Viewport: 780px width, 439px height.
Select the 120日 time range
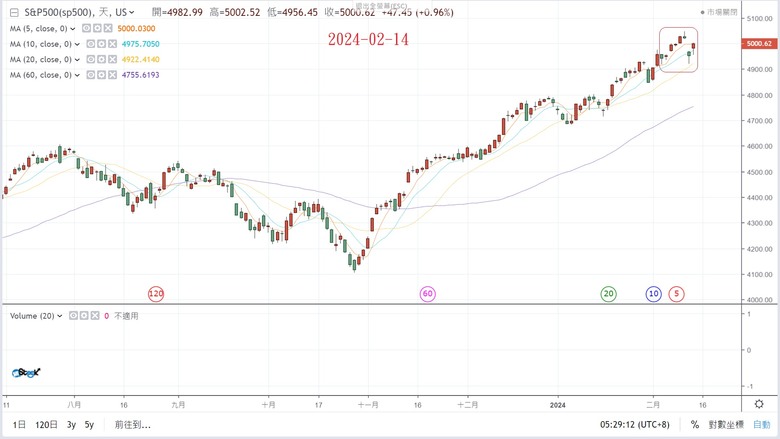[46, 425]
